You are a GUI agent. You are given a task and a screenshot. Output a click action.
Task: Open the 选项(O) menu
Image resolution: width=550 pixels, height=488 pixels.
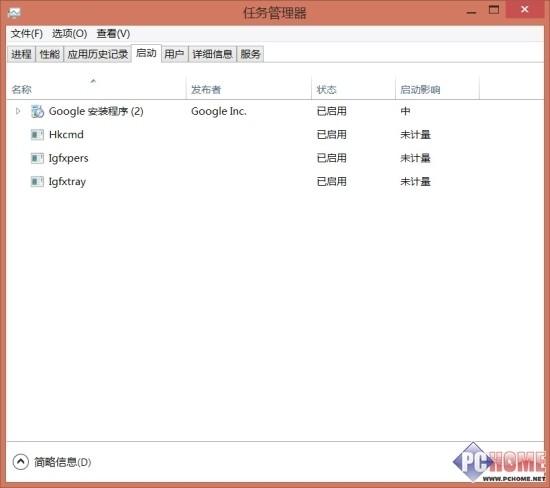click(x=69, y=34)
